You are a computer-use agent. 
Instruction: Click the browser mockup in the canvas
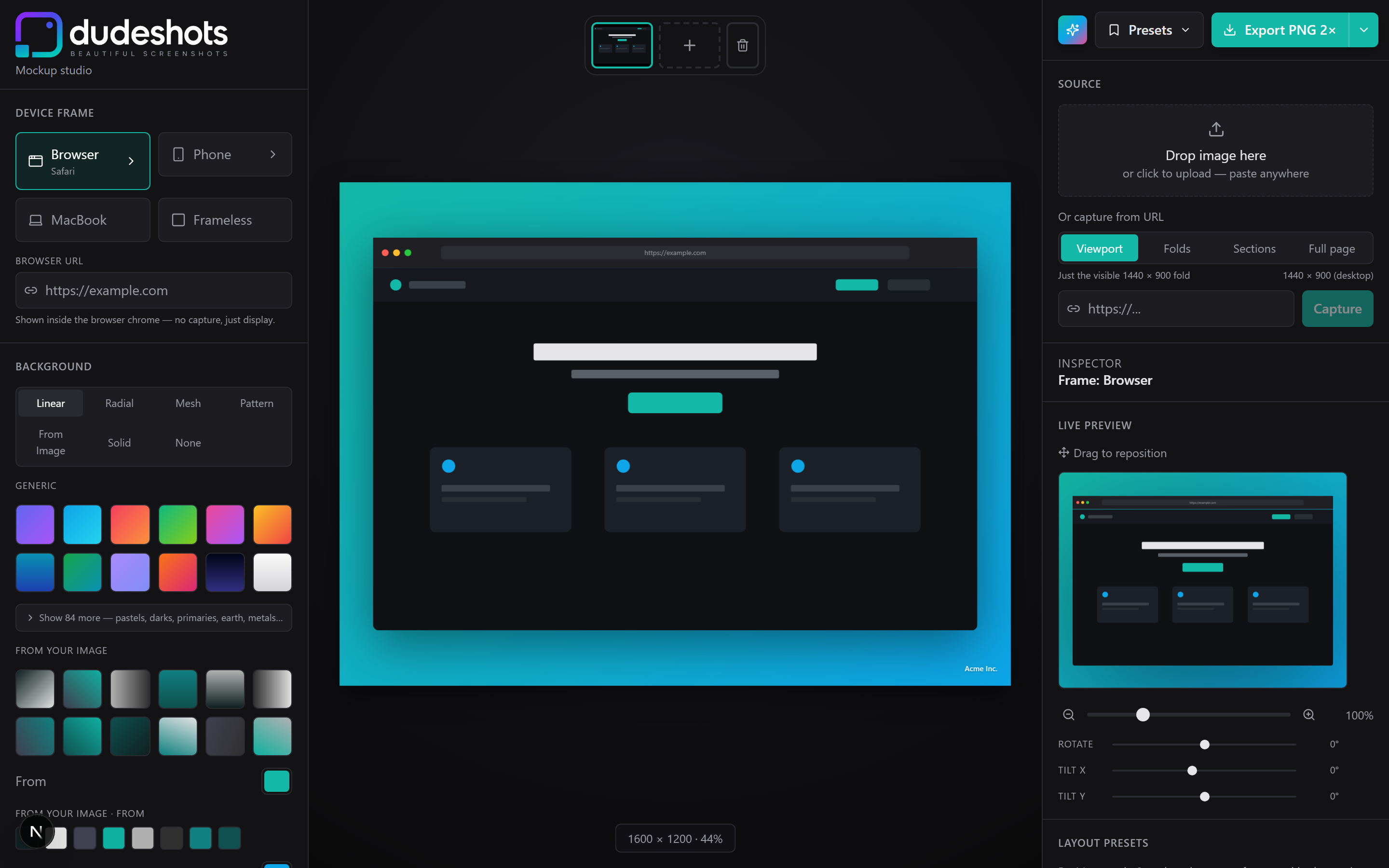coord(675,434)
